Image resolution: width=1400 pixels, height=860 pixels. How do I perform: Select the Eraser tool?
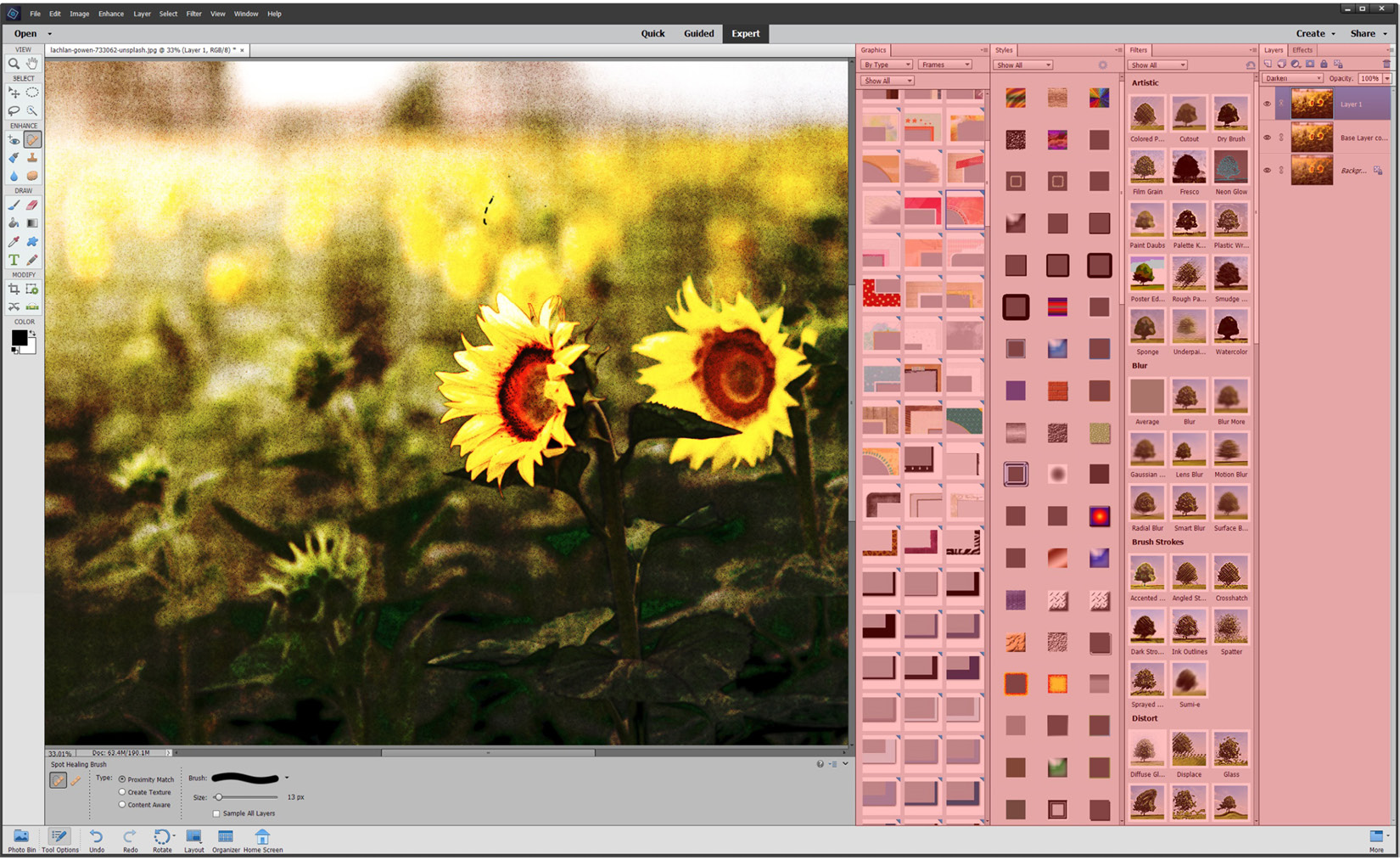click(x=32, y=205)
